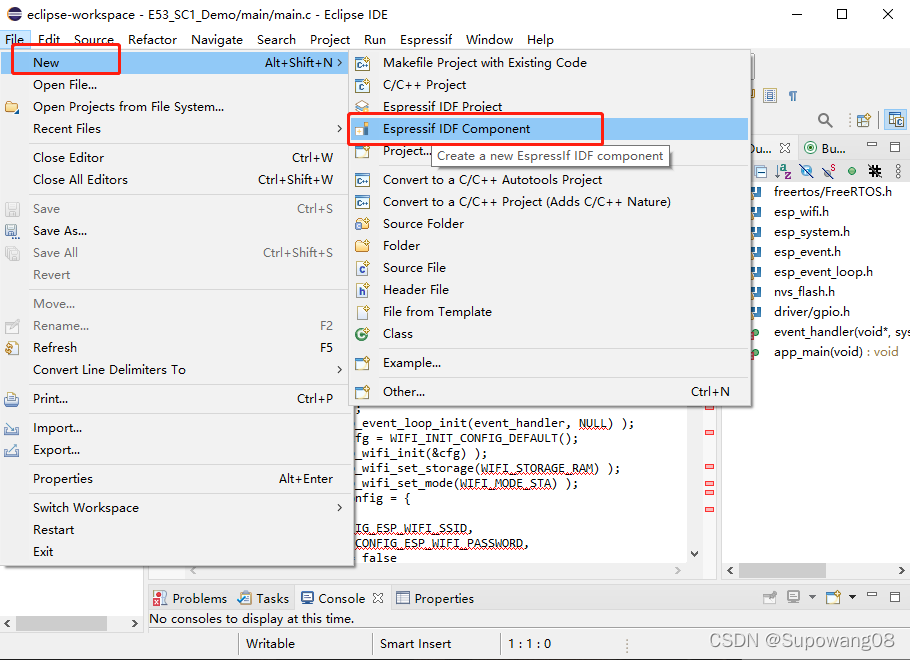Choose Example... in New submenu
The width and height of the screenshot is (910, 660).
(x=549, y=363)
